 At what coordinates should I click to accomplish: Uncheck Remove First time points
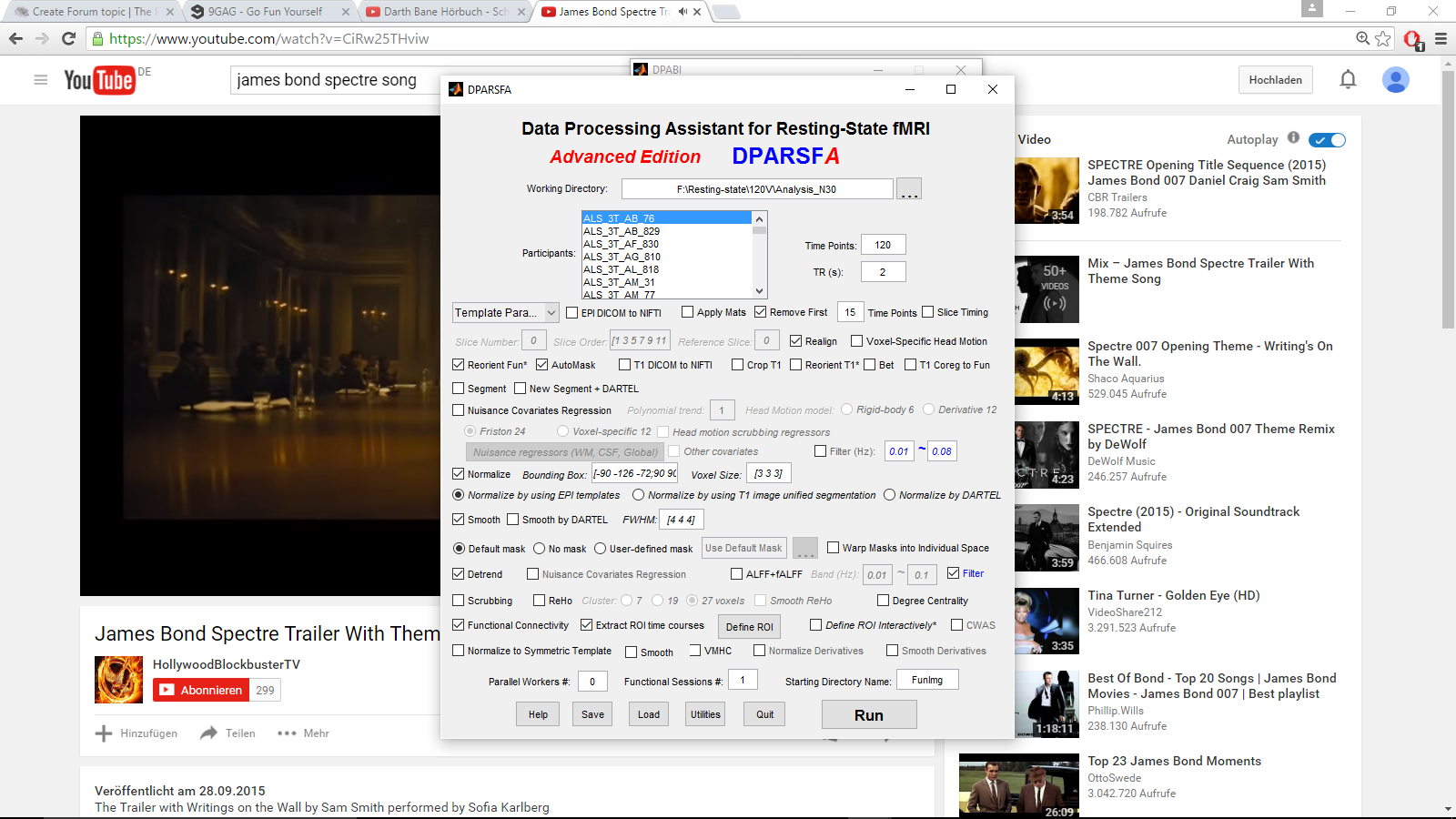pyautogui.click(x=760, y=312)
